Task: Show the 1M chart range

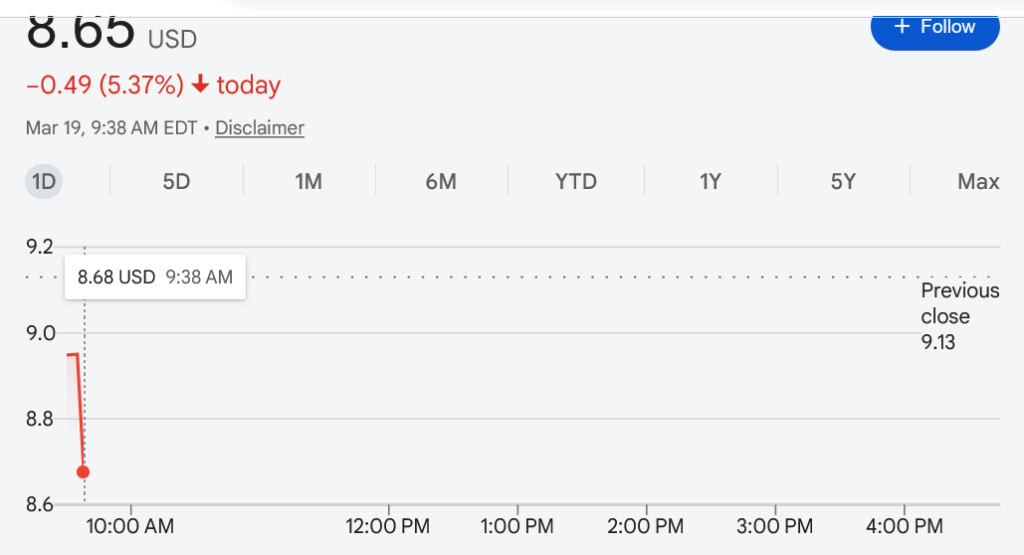Action: 308,182
